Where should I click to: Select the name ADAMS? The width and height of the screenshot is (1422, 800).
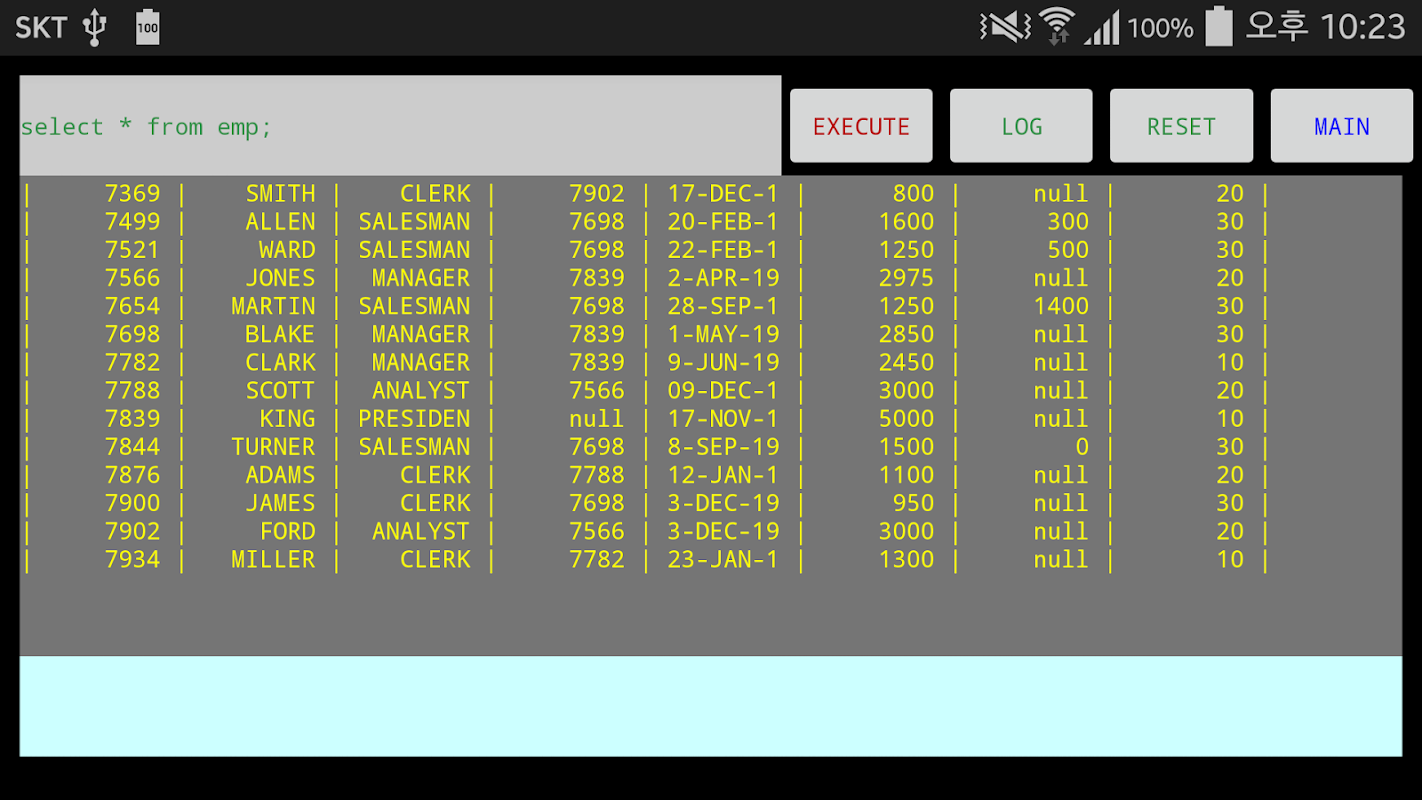click(280, 475)
